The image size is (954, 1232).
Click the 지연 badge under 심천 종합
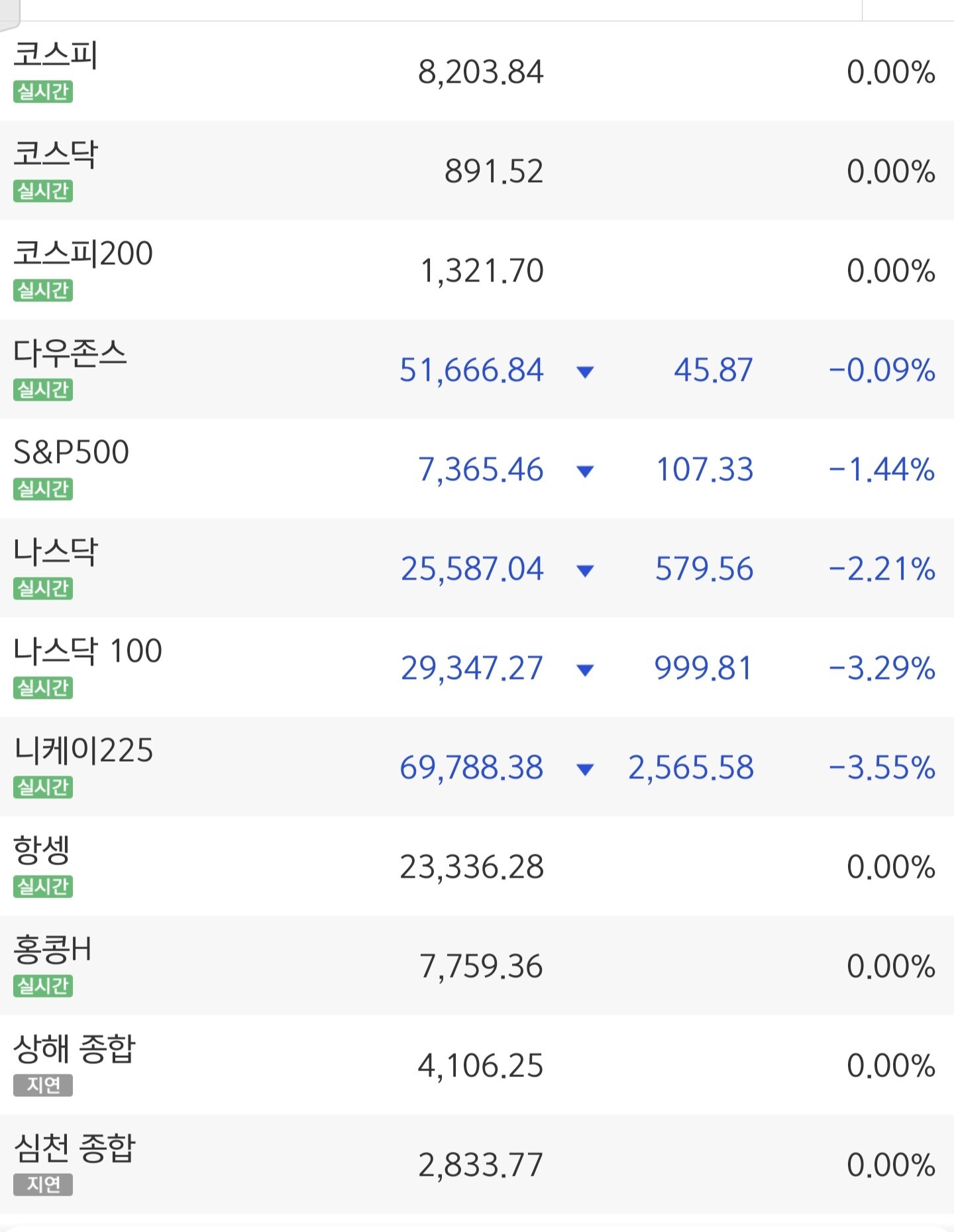coord(43,1184)
